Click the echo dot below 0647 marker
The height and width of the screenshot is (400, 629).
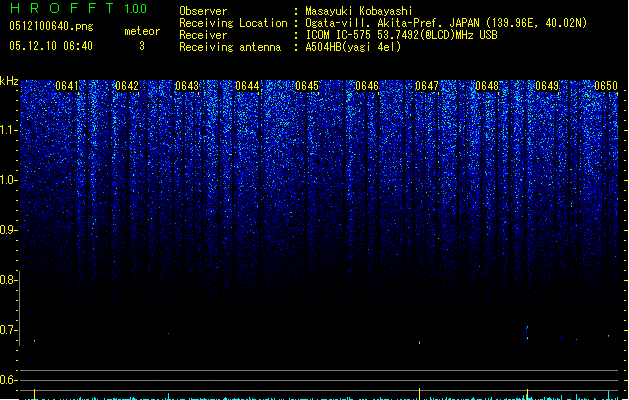(x=420, y=343)
